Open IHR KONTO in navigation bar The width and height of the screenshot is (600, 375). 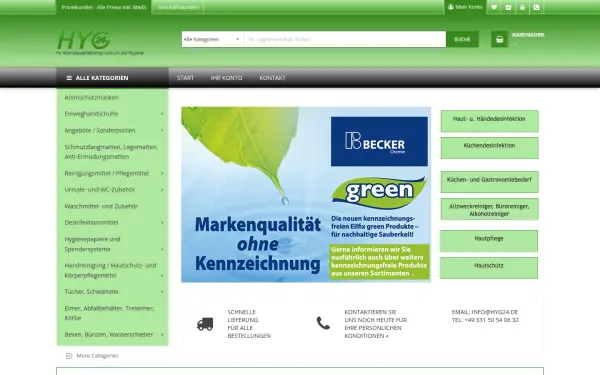pyautogui.click(x=226, y=78)
